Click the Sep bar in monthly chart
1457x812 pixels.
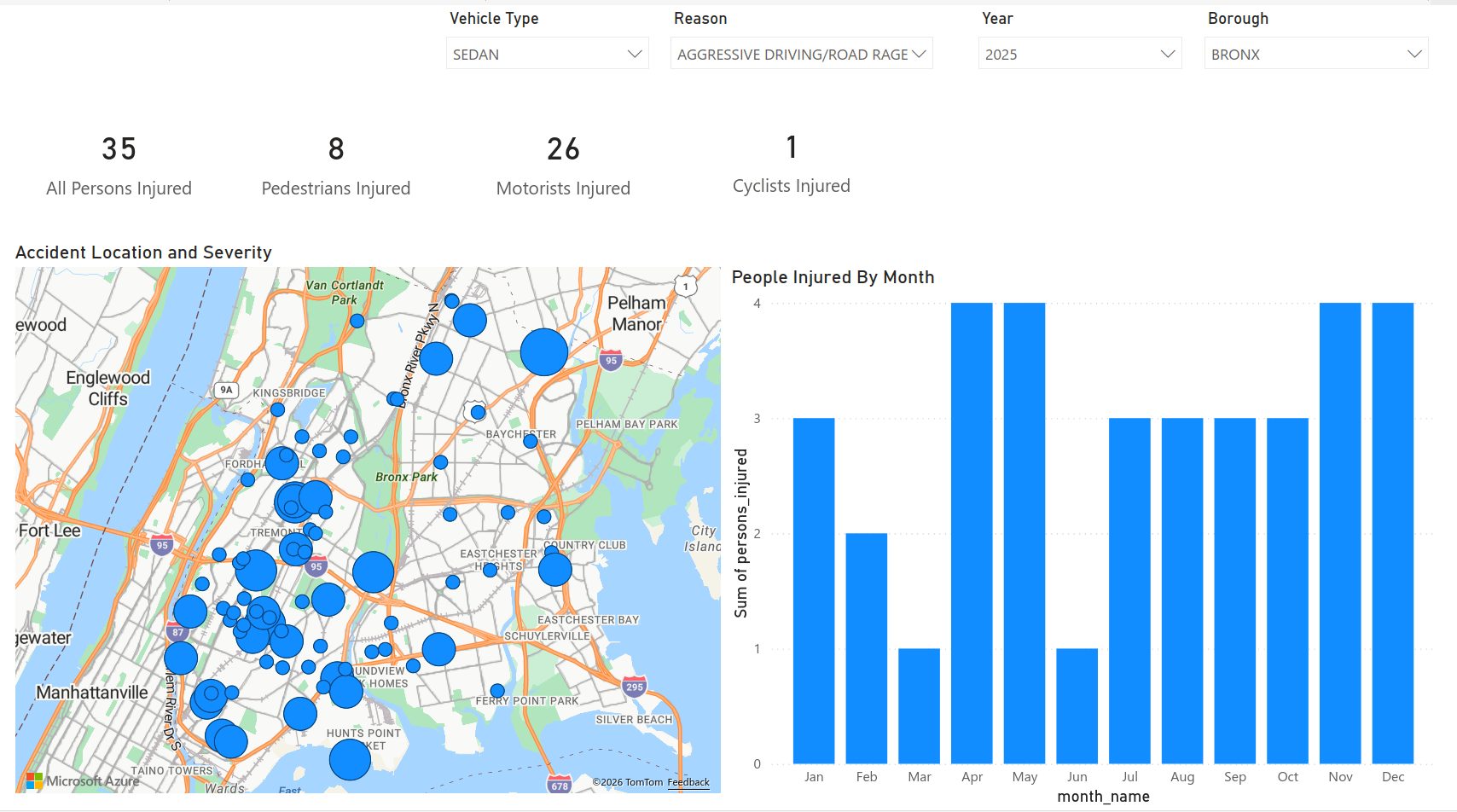1235,590
